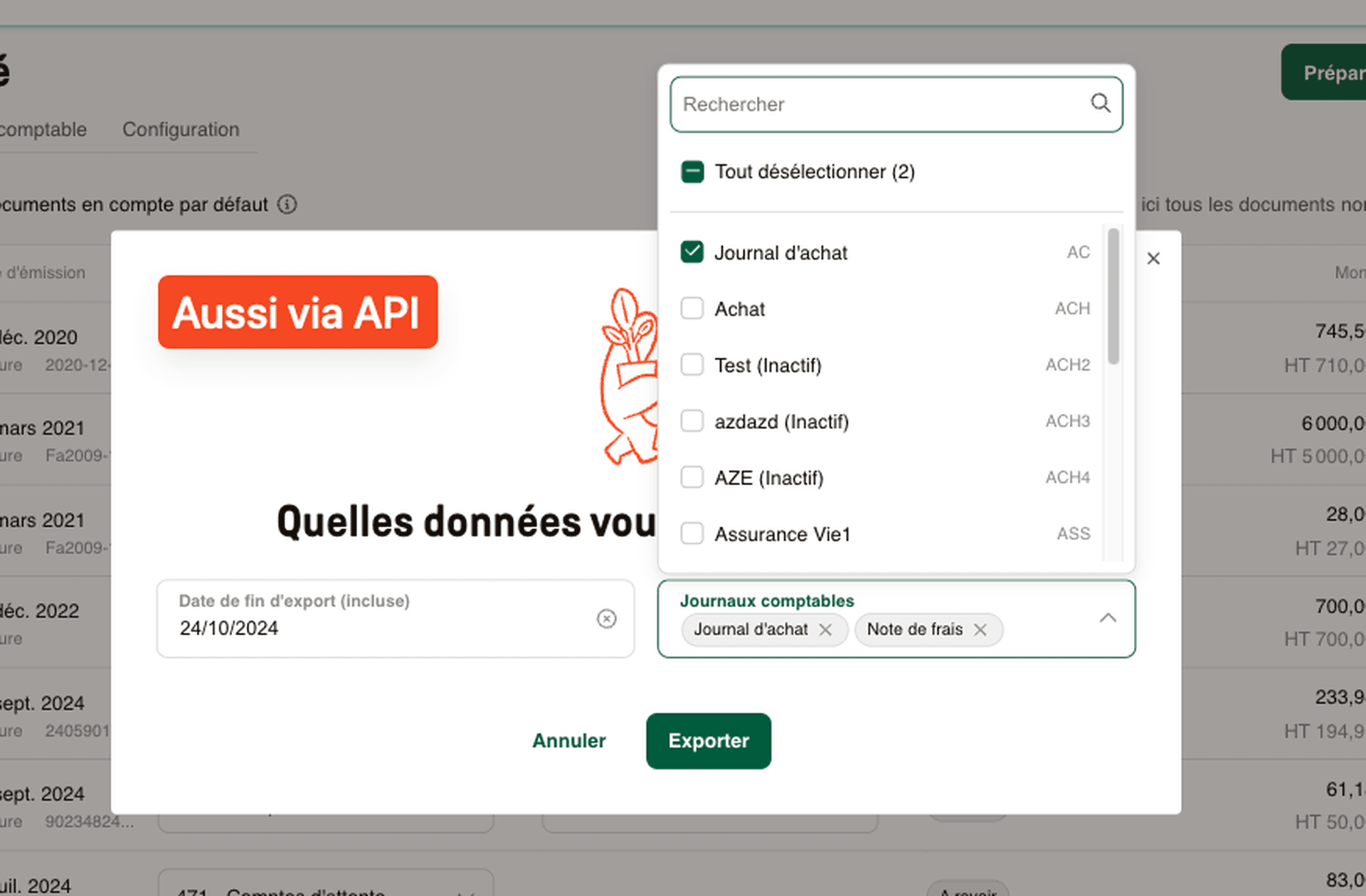1366x896 pixels.
Task: Clear the export end date using the circle-x icon
Action: pyautogui.click(x=607, y=619)
